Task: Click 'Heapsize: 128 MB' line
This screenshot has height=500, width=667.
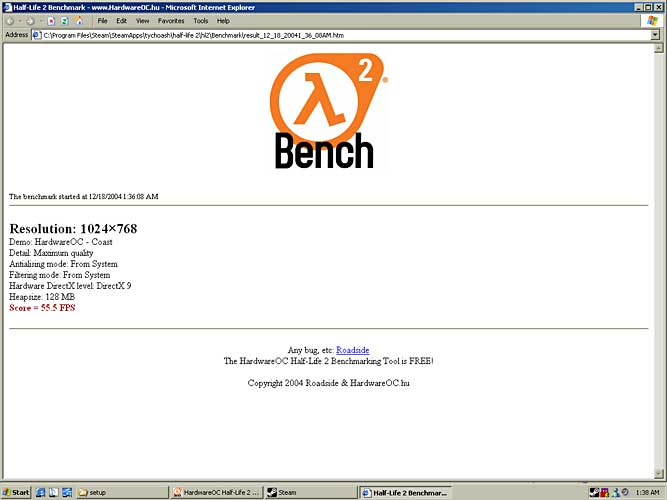Action: coord(42,297)
